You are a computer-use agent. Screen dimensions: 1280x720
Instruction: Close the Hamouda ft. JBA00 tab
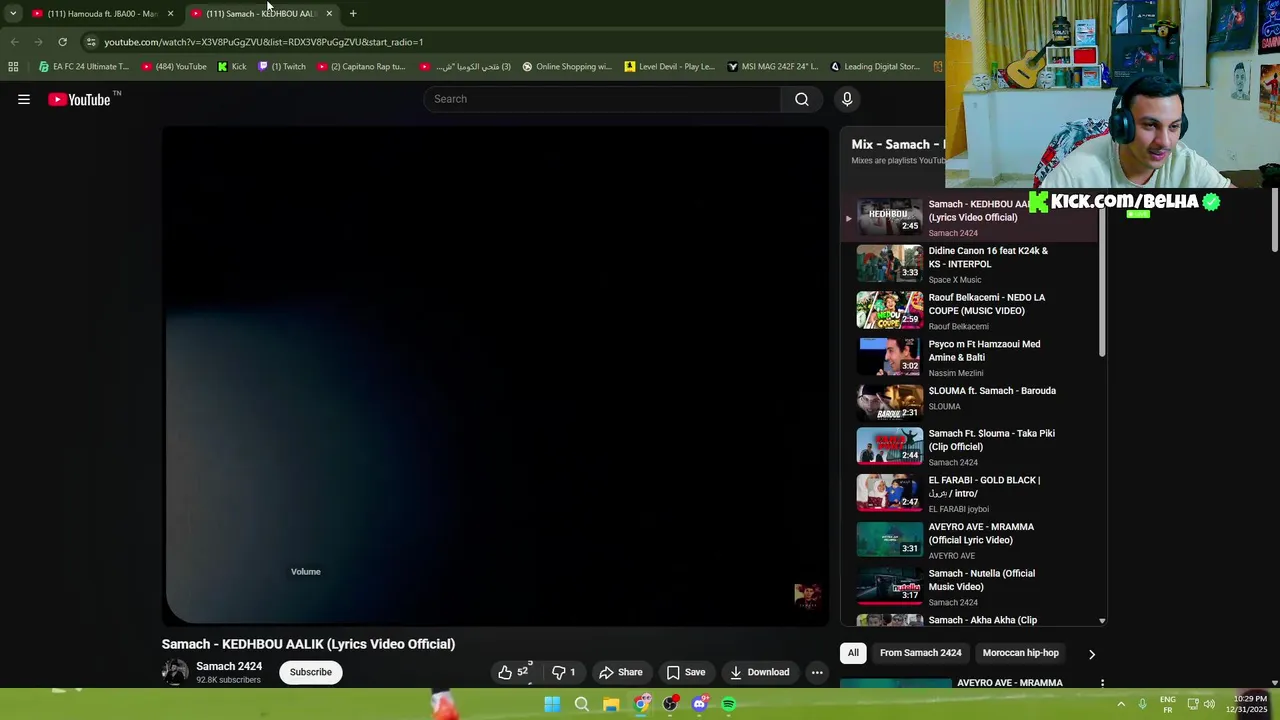click(170, 13)
